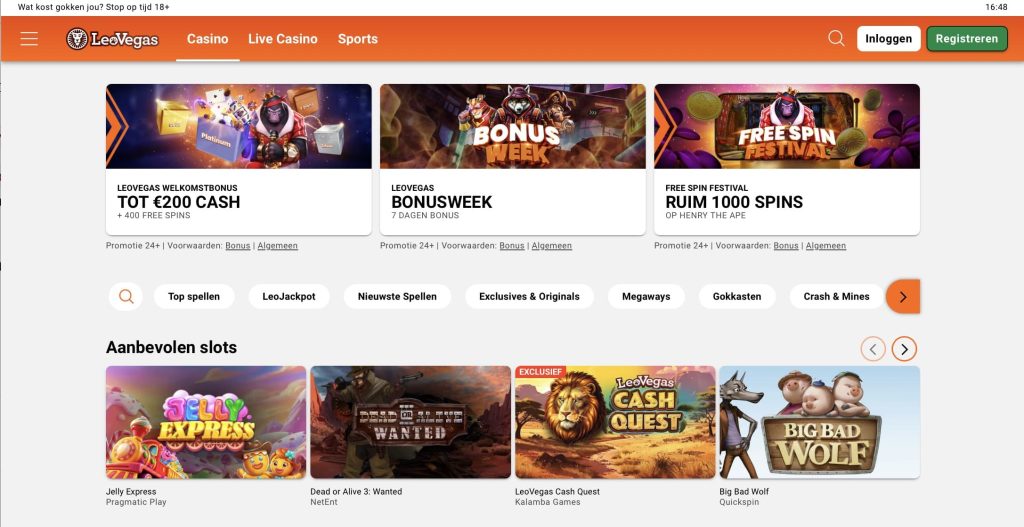Viewport: 1024px width, 527px height.
Task: Open Algemeen terms link under Welkomstbonus
Action: [x=278, y=246]
